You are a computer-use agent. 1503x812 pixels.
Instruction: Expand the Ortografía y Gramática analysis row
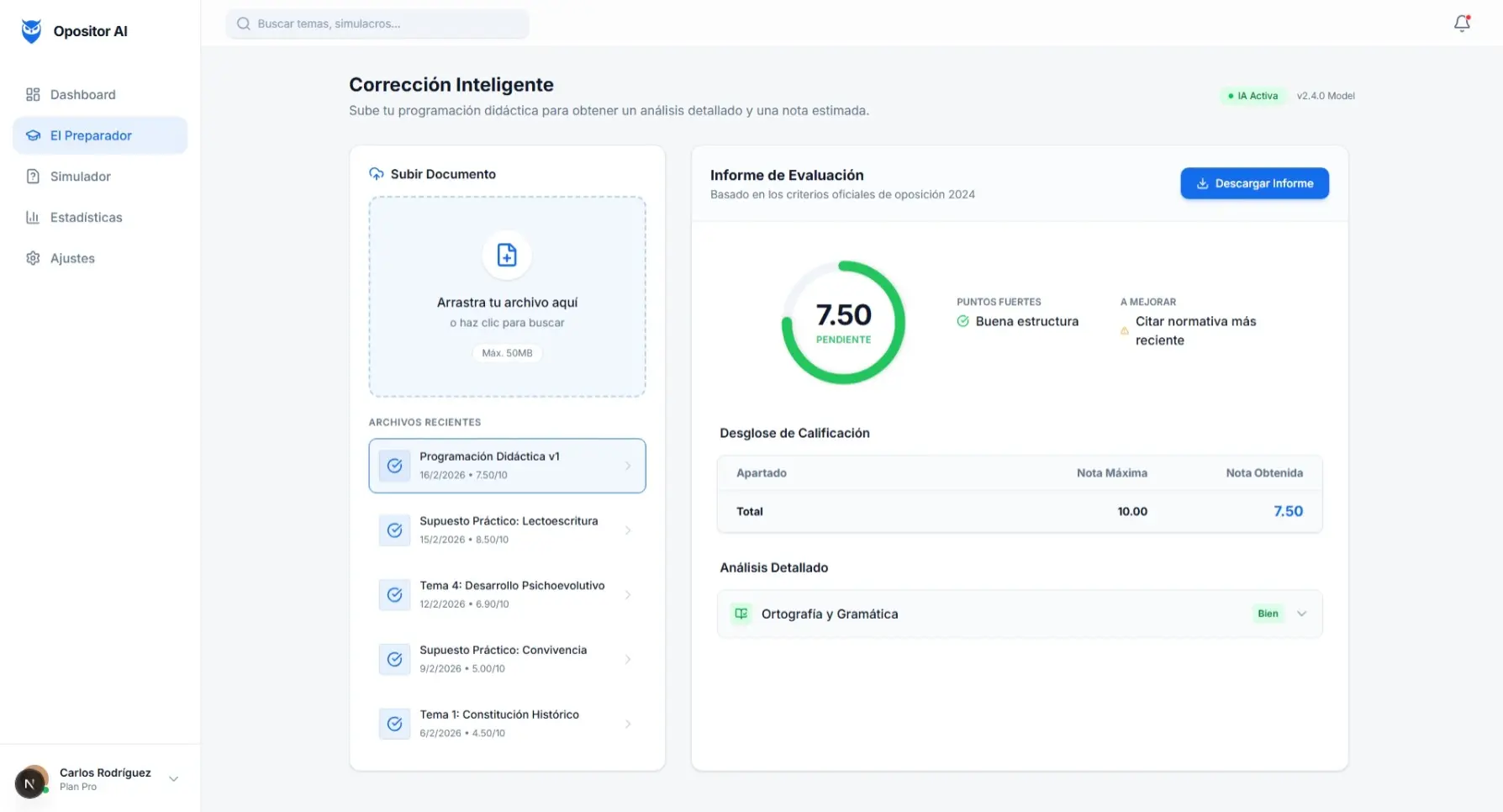tap(1302, 614)
